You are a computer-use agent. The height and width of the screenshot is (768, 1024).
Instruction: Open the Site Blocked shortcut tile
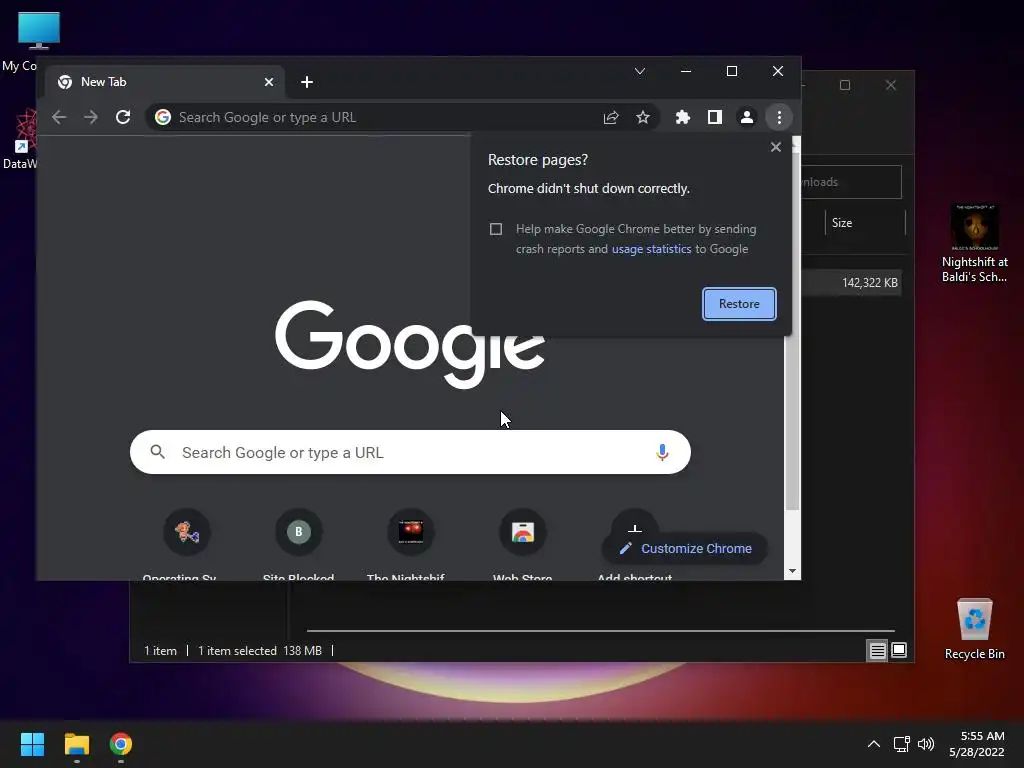click(298, 532)
